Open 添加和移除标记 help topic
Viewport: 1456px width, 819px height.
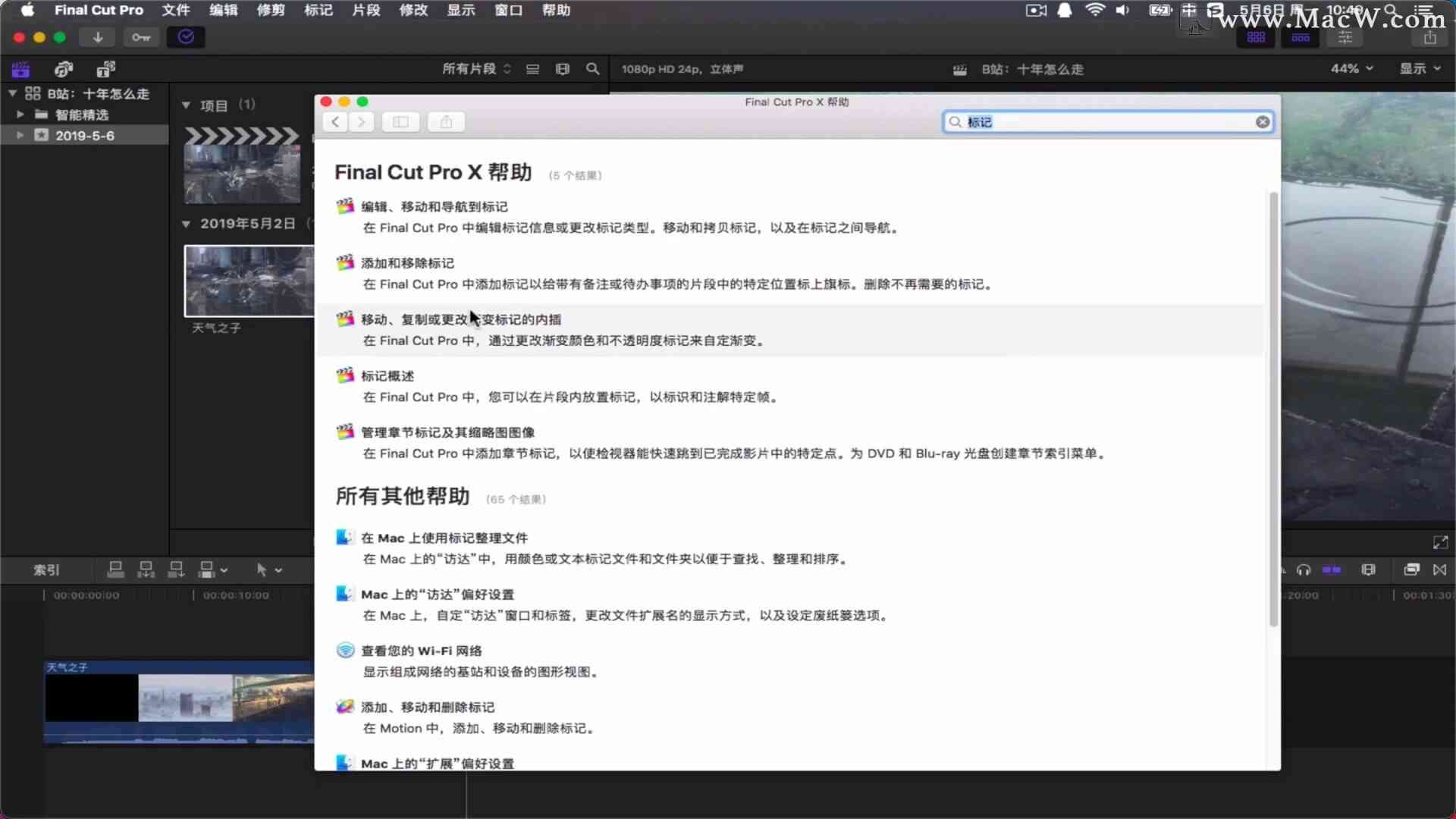tap(408, 263)
